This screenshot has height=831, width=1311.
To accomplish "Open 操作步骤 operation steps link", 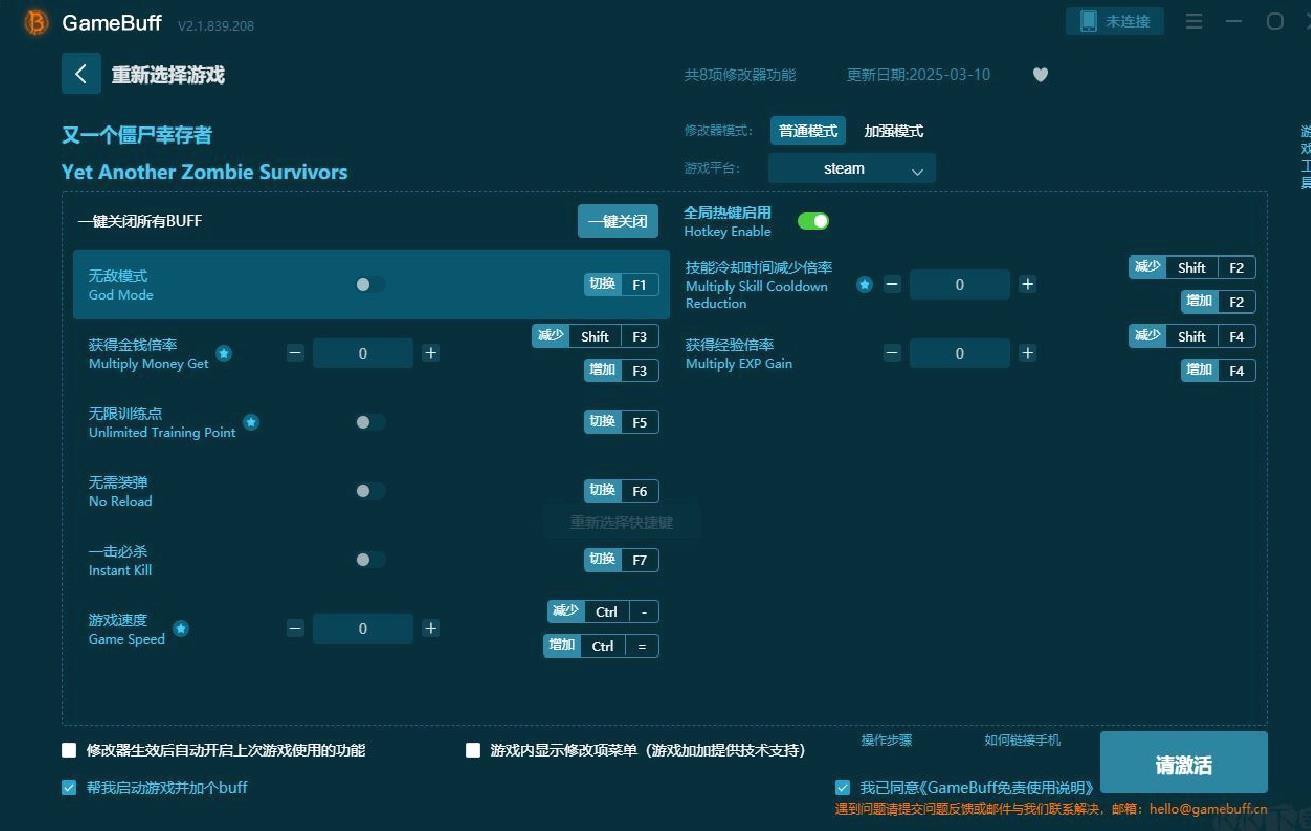I will pos(887,740).
